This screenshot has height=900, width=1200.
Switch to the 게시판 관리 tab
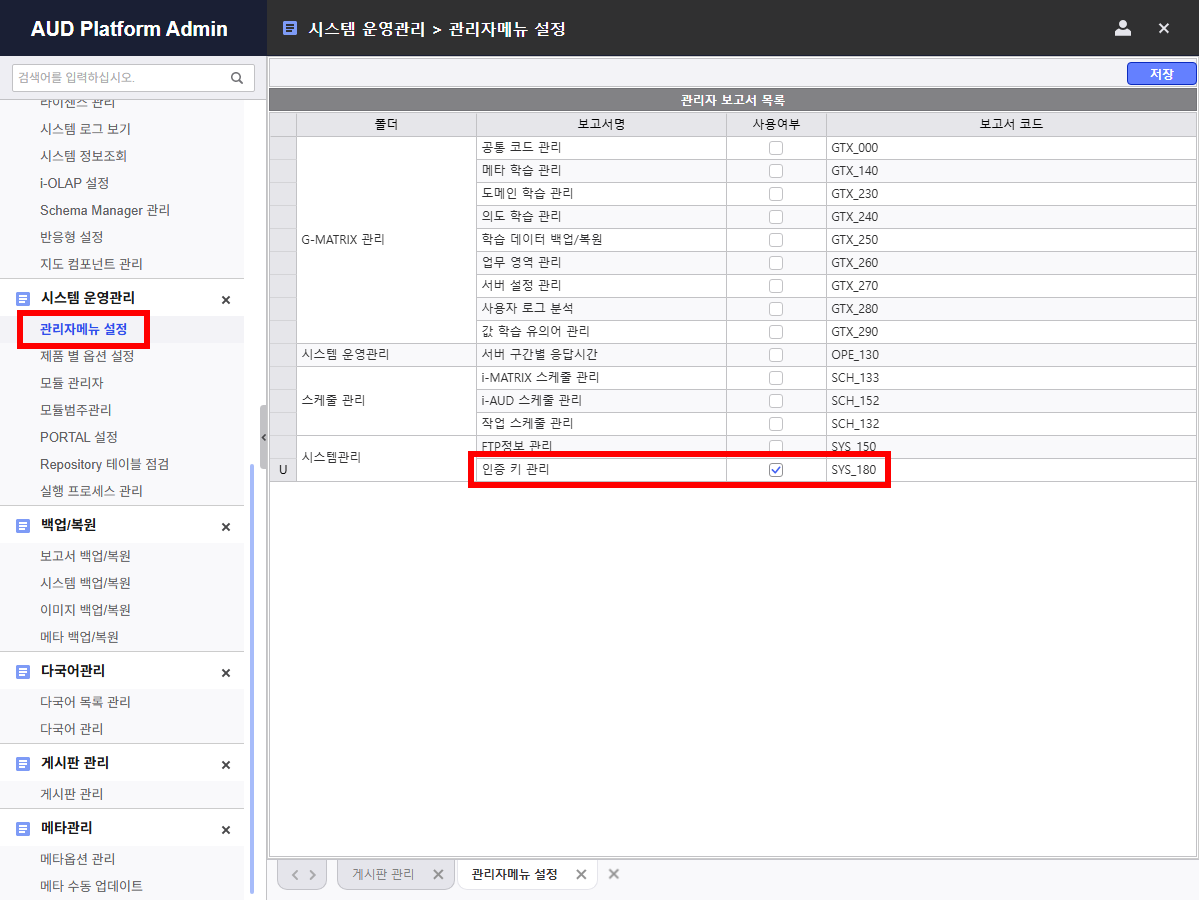(383, 874)
